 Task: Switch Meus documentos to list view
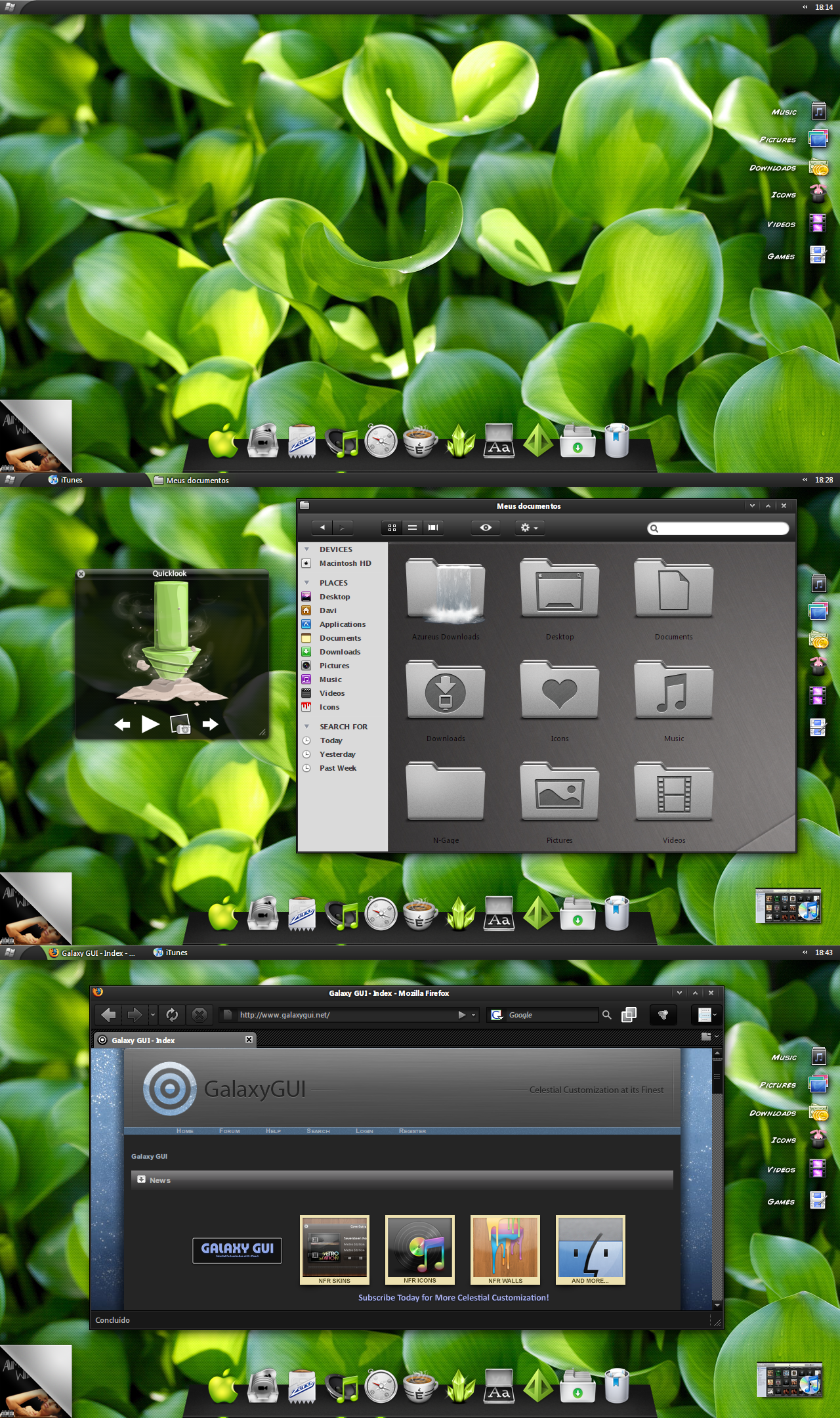tap(412, 527)
